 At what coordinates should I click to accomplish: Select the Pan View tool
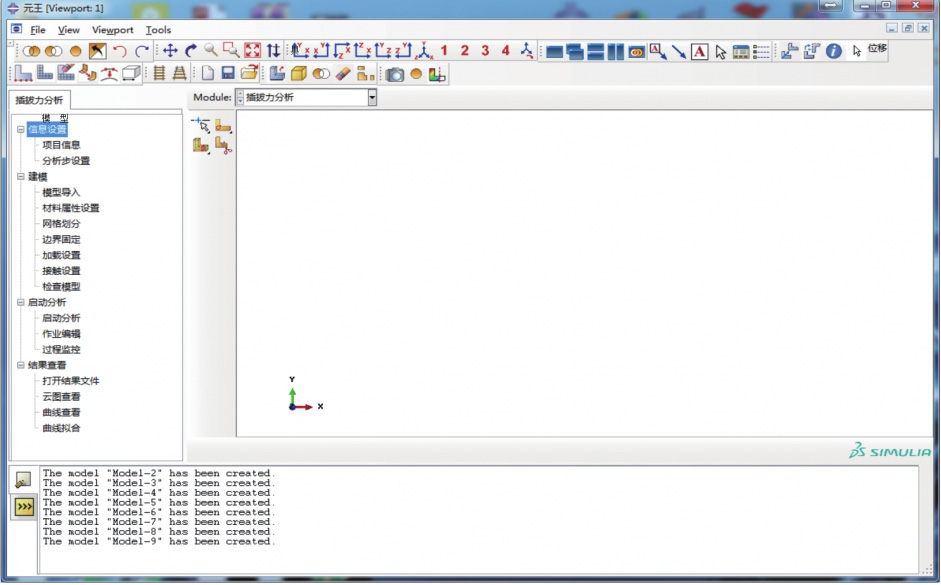(x=170, y=51)
